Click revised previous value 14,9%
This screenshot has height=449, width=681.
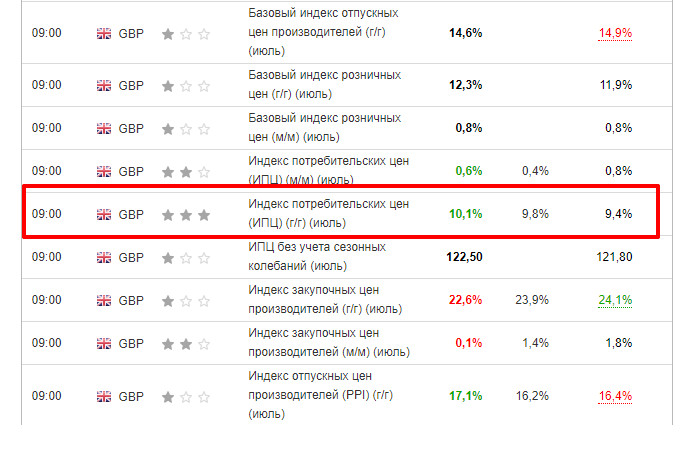(615, 33)
